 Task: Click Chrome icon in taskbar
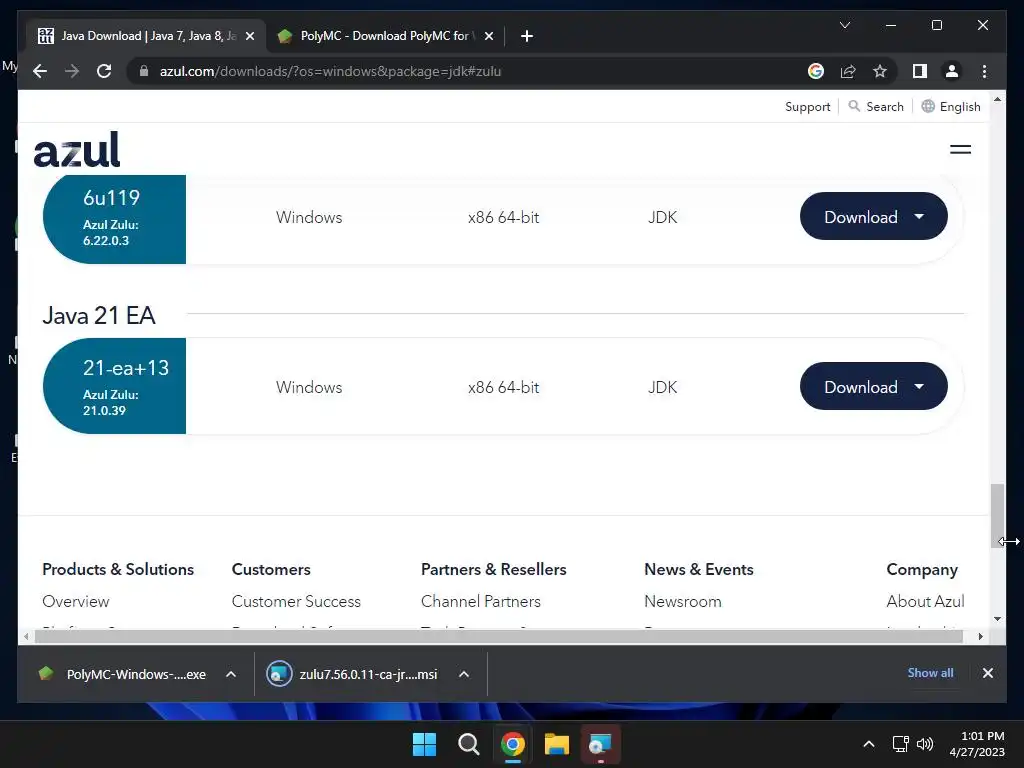coord(513,744)
